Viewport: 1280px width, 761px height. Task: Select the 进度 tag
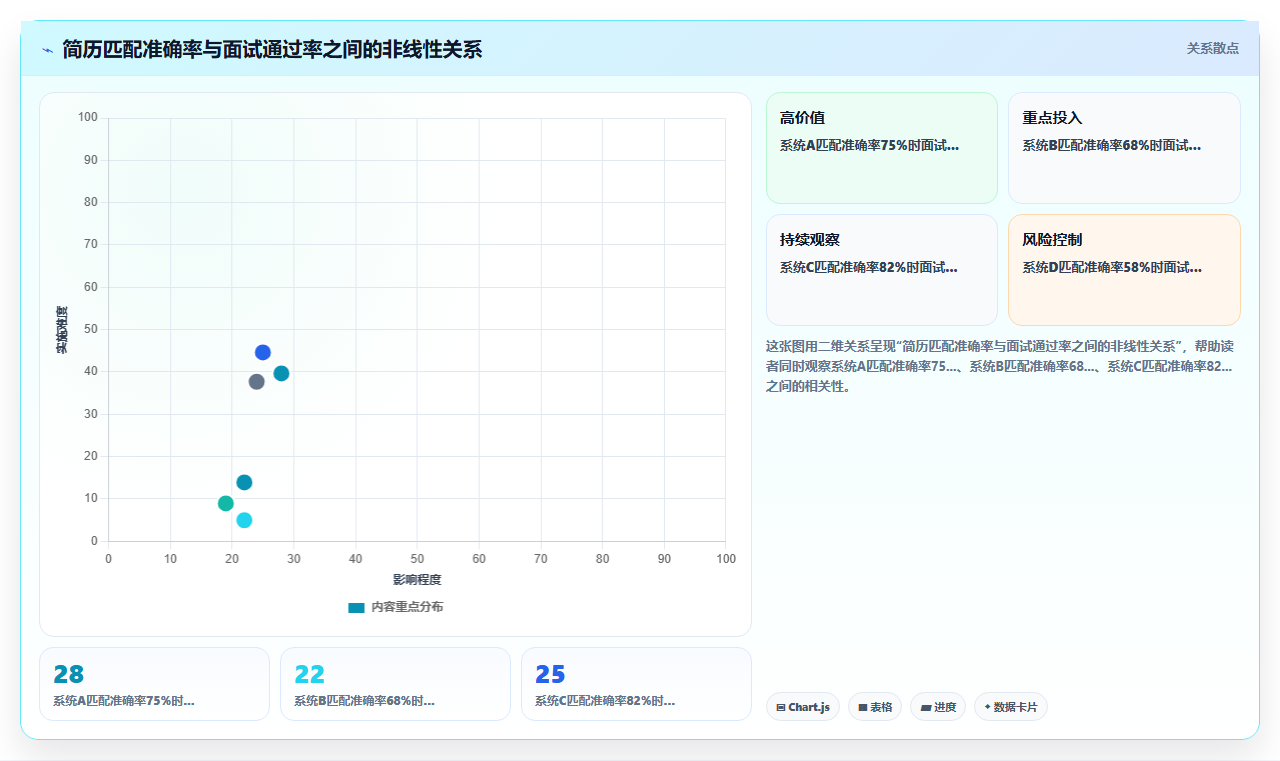[938, 707]
